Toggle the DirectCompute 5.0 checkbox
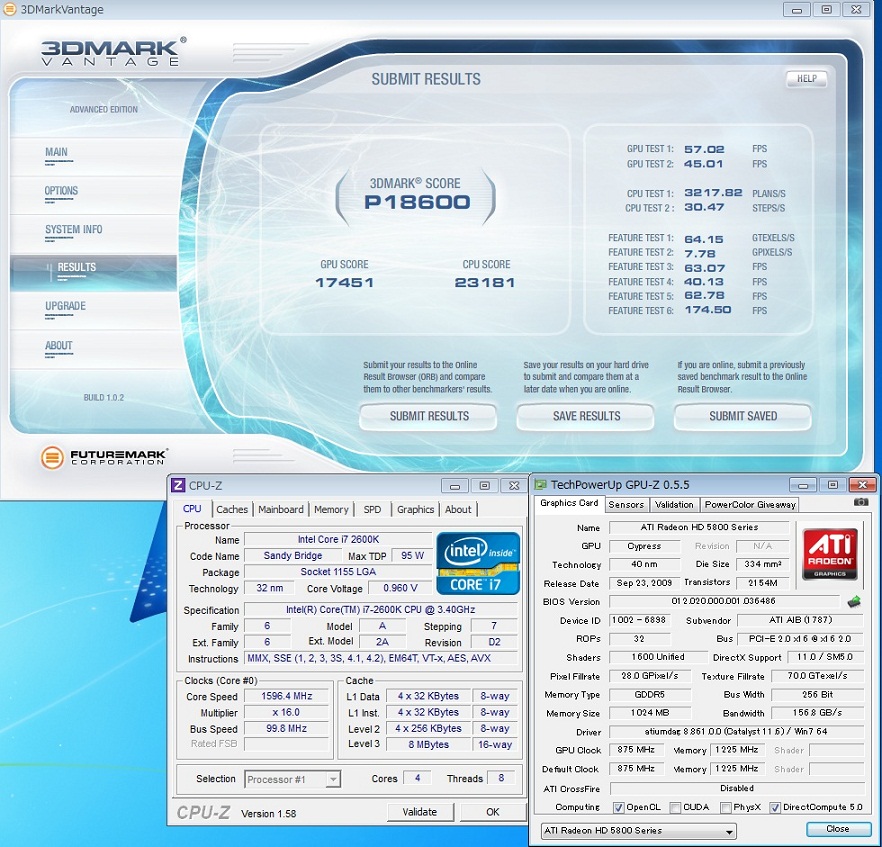Screen dimensions: 882x847 click(776, 807)
